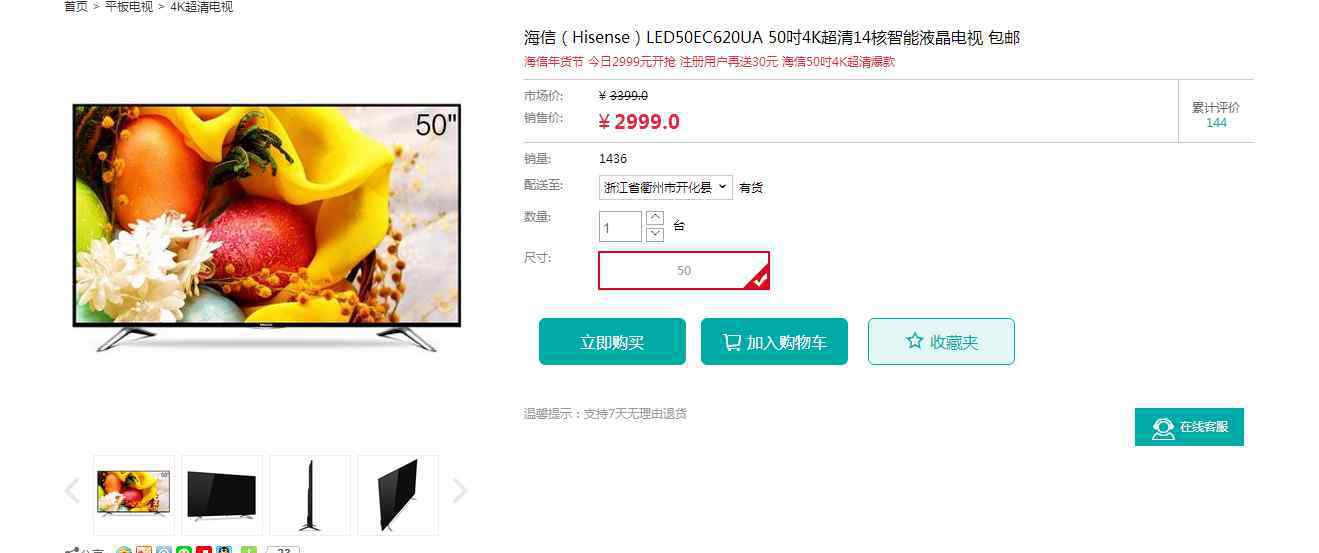
Task: Go to 平板电视 breadcrumb category
Action: pyautogui.click(x=129, y=7)
